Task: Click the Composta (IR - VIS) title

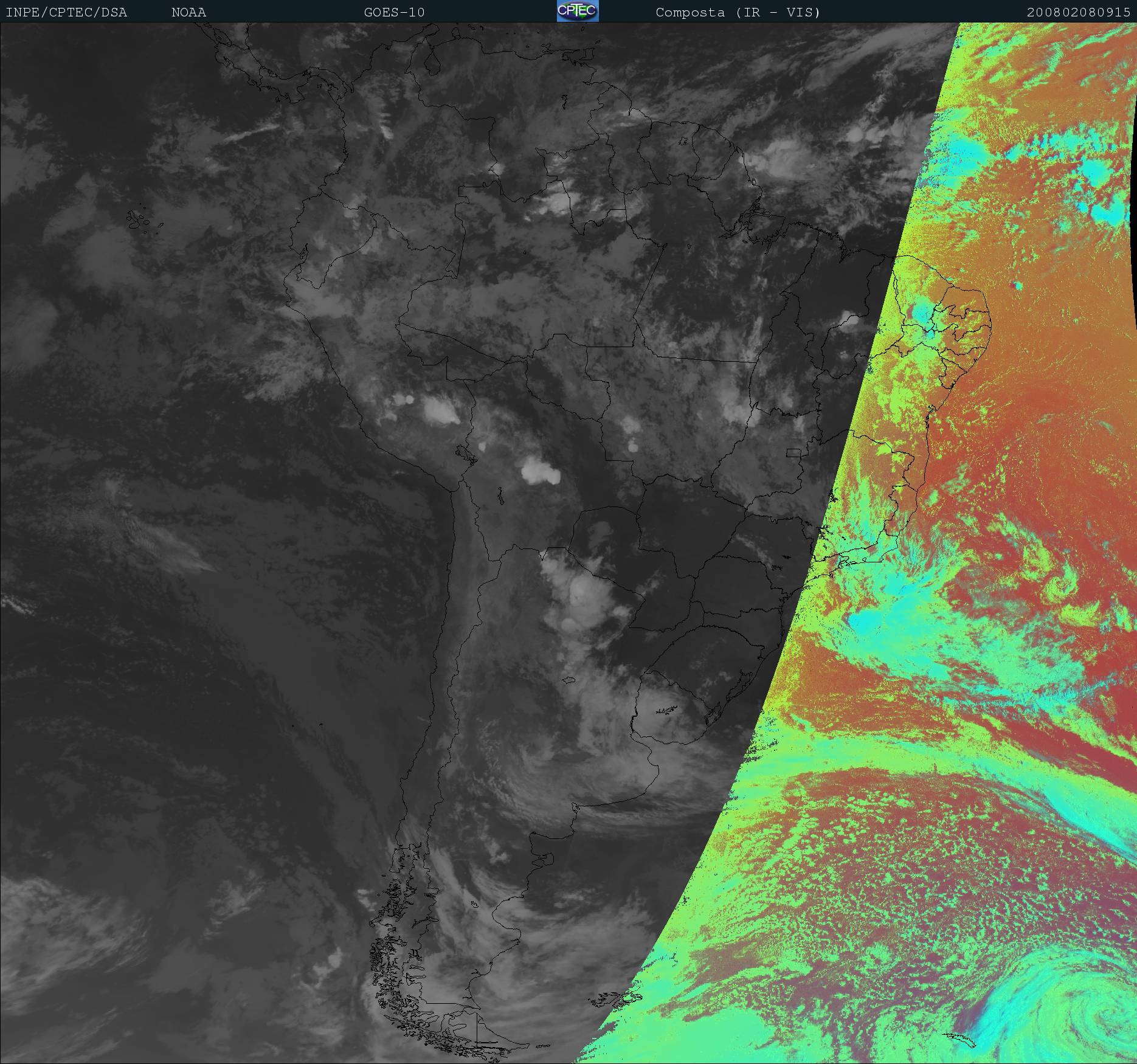Action: [x=738, y=13]
